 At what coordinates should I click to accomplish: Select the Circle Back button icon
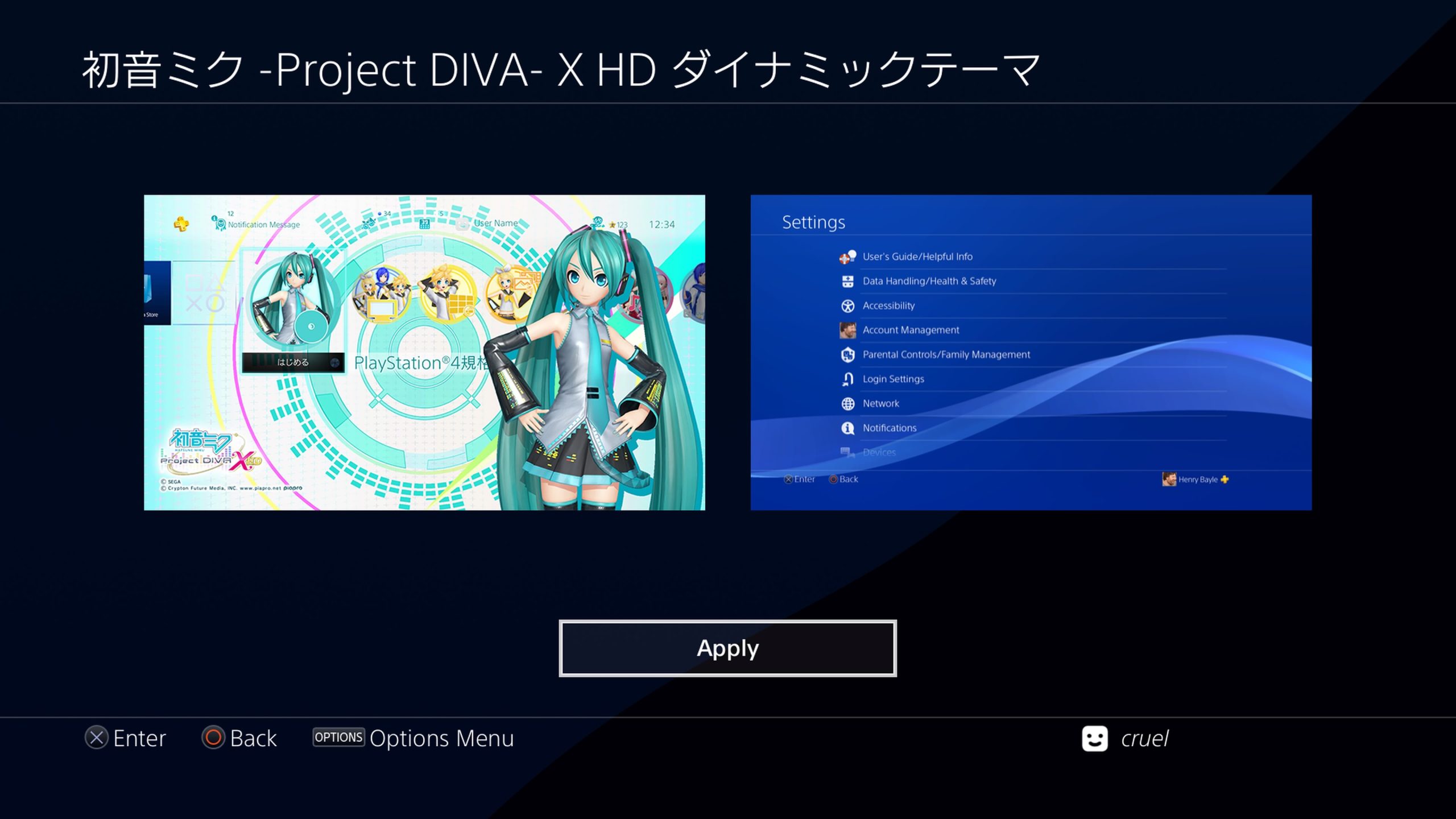click(213, 738)
